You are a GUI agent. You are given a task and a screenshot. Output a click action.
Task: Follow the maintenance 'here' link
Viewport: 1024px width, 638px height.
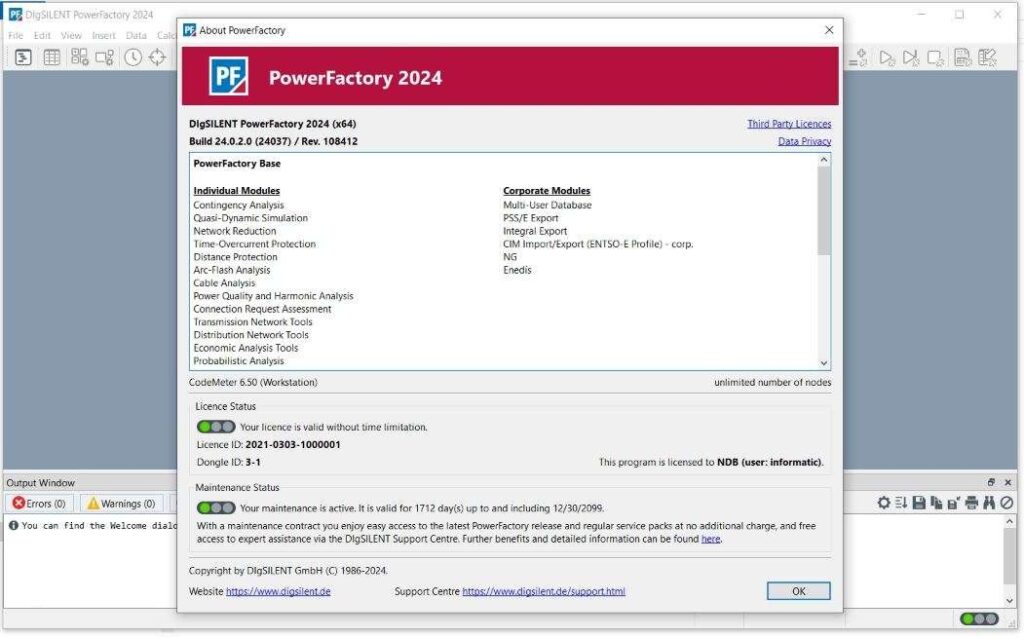(x=711, y=539)
